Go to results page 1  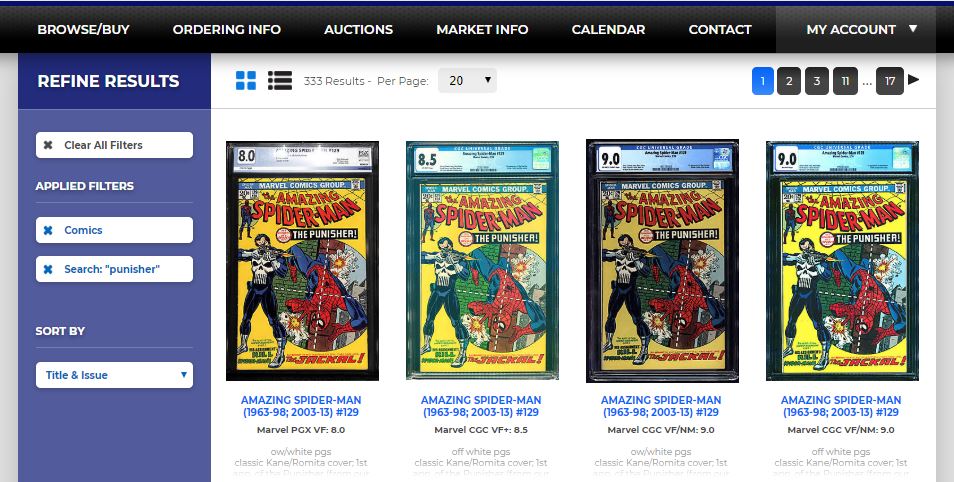(x=763, y=81)
